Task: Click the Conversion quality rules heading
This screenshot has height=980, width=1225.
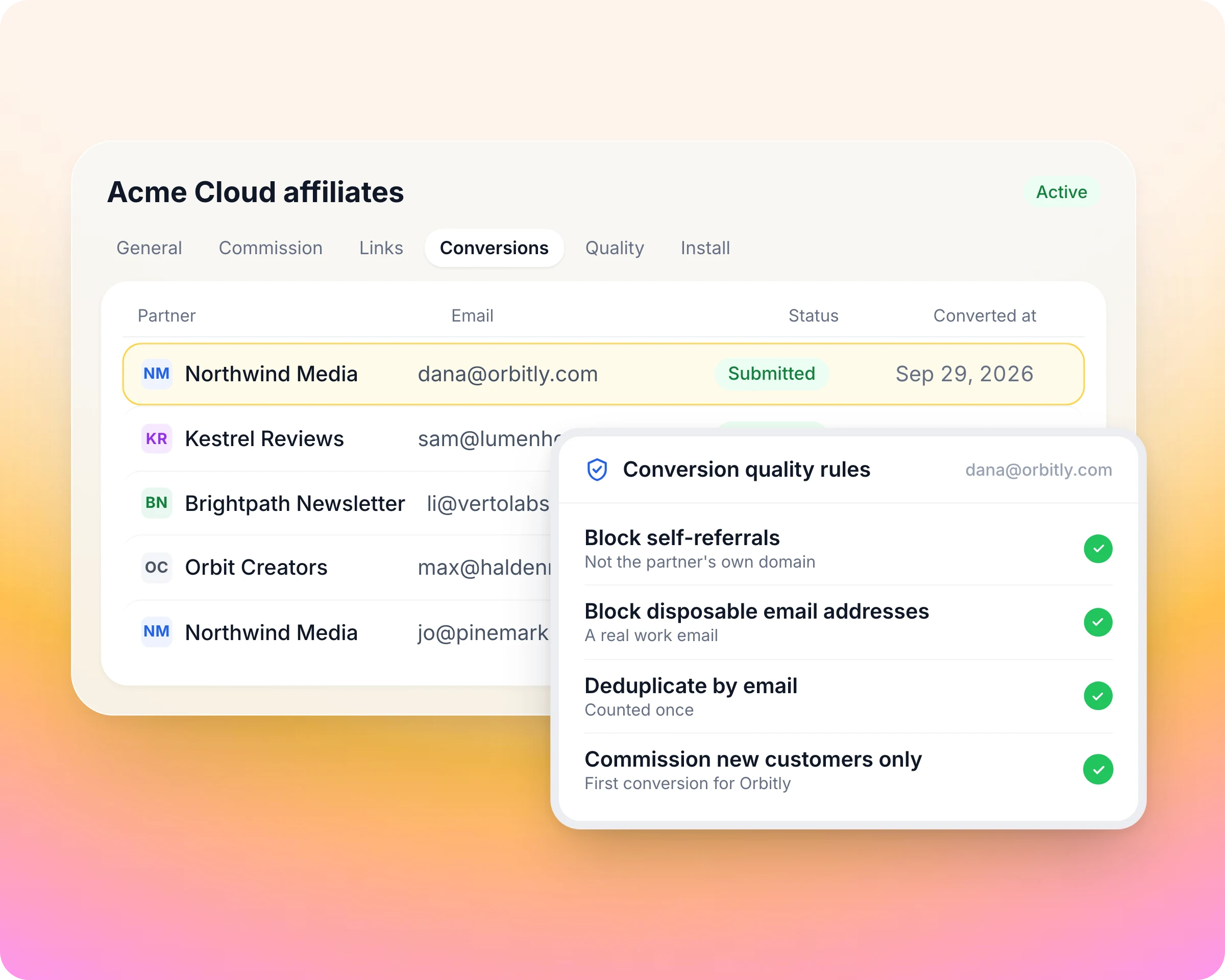Action: click(747, 470)
